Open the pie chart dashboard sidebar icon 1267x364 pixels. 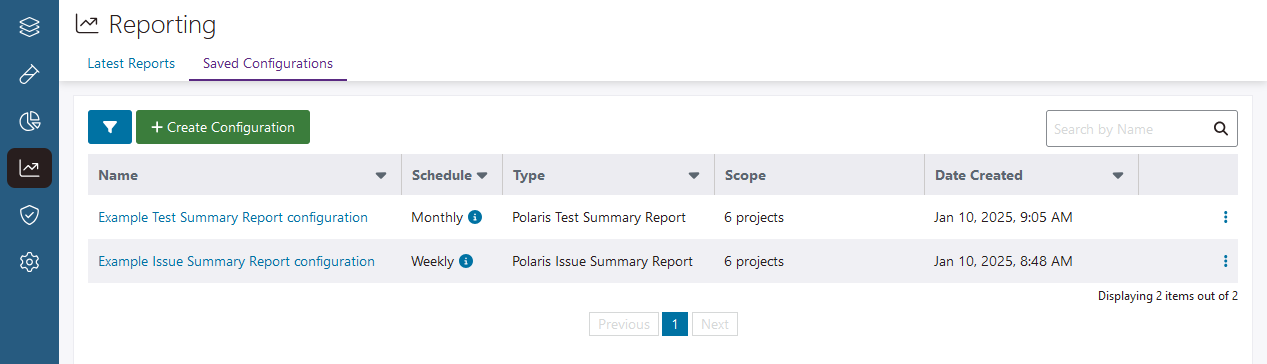click(x=29, y=121)
